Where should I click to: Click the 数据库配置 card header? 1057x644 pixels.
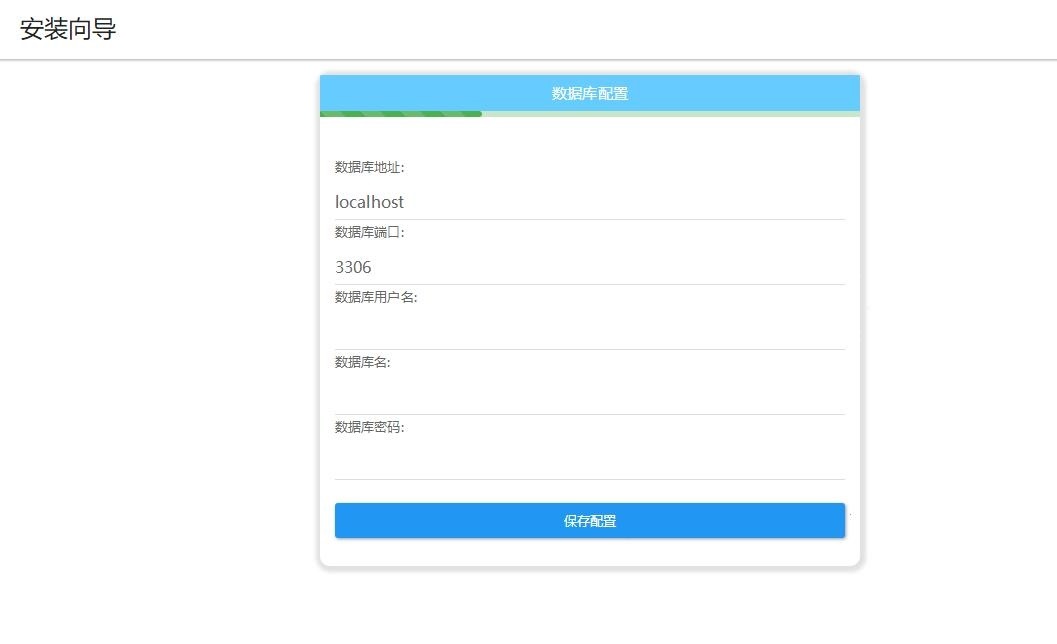[589, 93]
